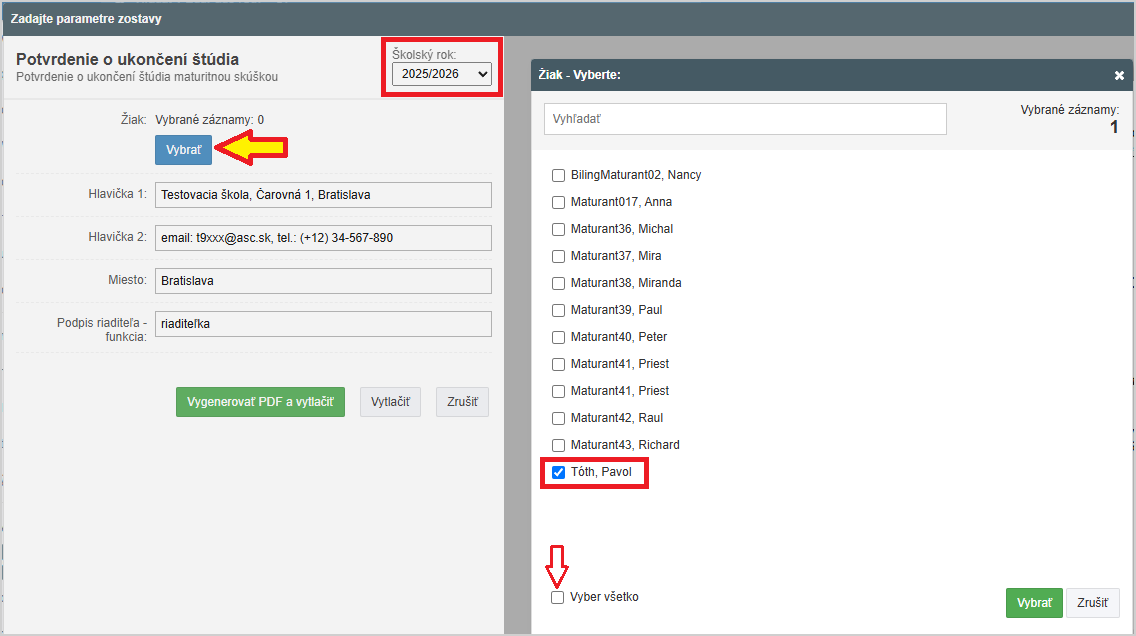Confirm selection with green Vybrať button
The image size is (1136, 636).
pyautogui.click(x=1033, y=603)
